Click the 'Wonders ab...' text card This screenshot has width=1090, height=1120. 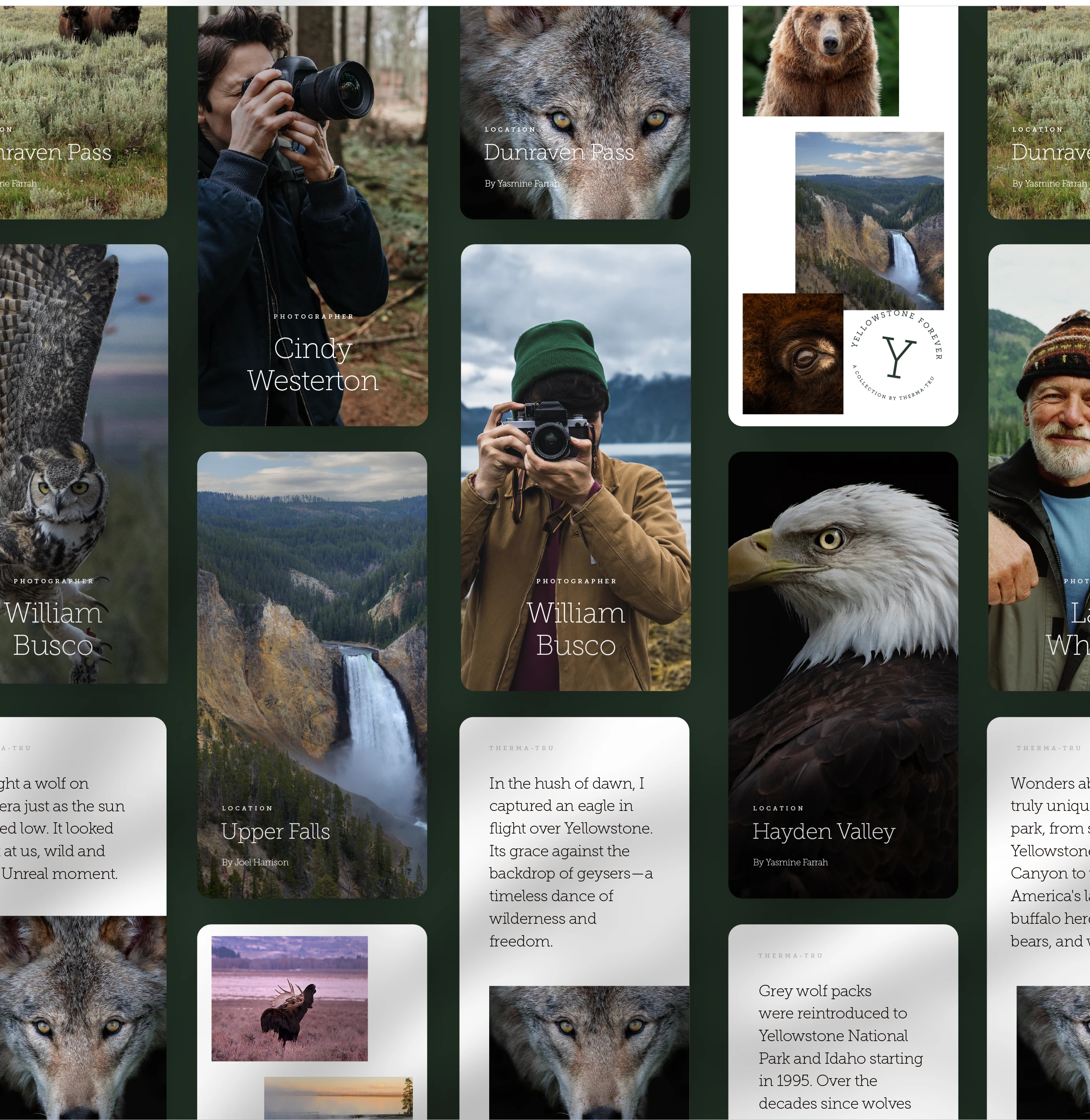1039,918
